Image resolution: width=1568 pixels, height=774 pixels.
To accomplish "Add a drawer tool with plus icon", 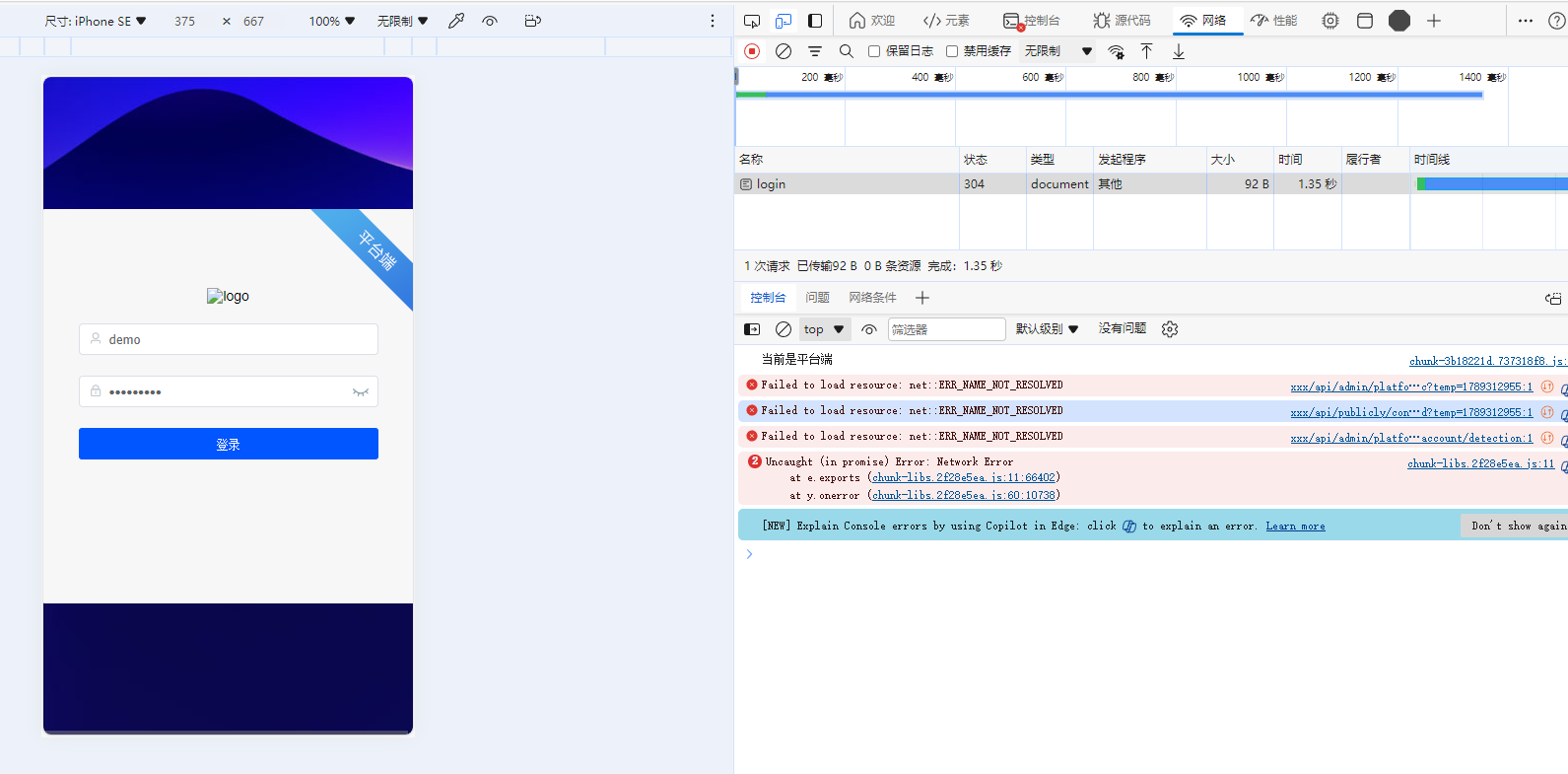I will tap(922, 298).
